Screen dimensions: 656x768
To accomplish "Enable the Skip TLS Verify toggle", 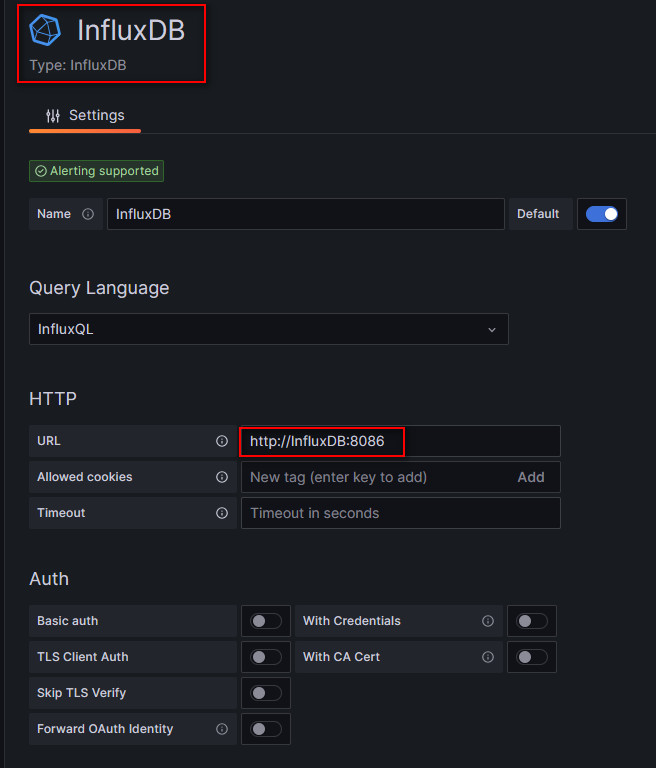I will 266,693.
